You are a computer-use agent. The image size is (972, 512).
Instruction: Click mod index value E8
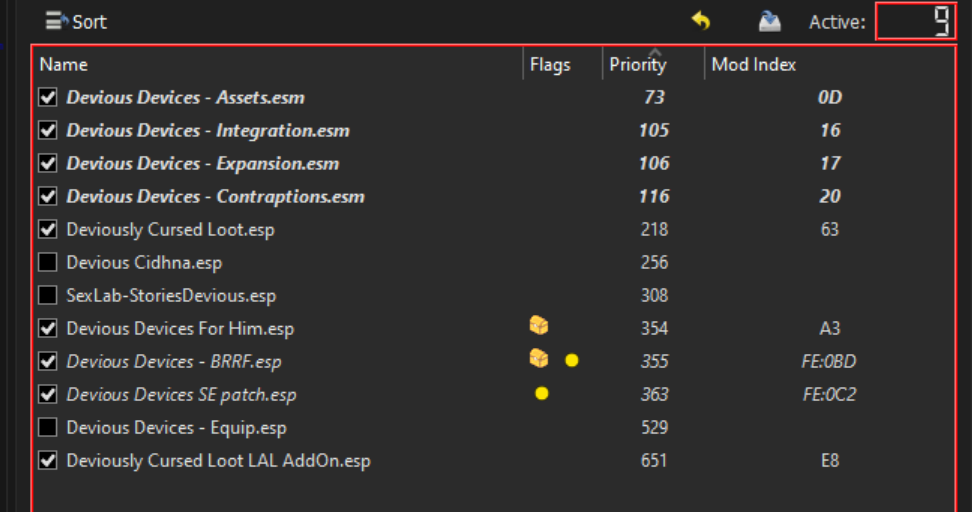click(x=829, y=461)
